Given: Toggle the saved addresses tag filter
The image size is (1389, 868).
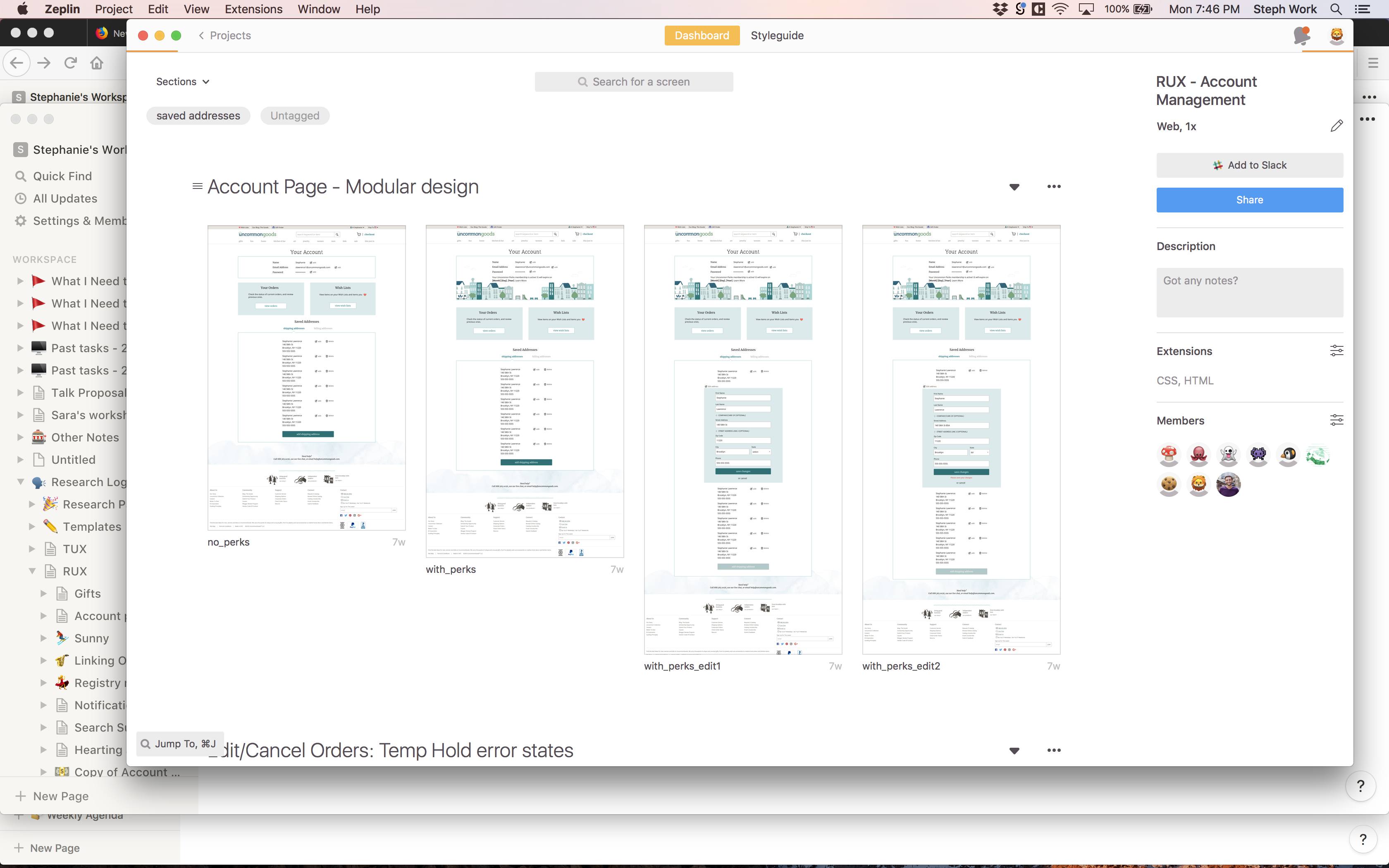Looking at the screenshot, I should coord(198,116).
